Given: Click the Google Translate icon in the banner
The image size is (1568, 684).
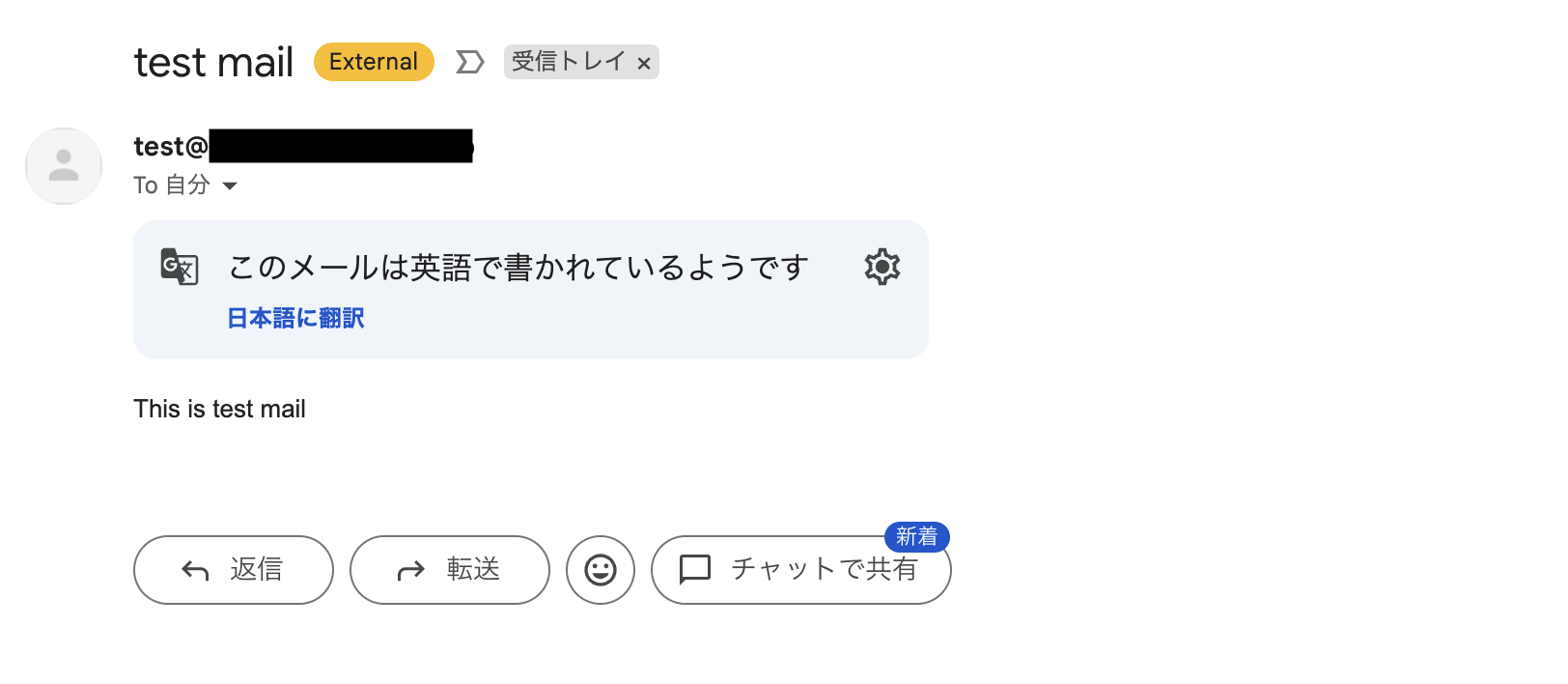Looking at the screenshot, I should (x=180, y=267).
